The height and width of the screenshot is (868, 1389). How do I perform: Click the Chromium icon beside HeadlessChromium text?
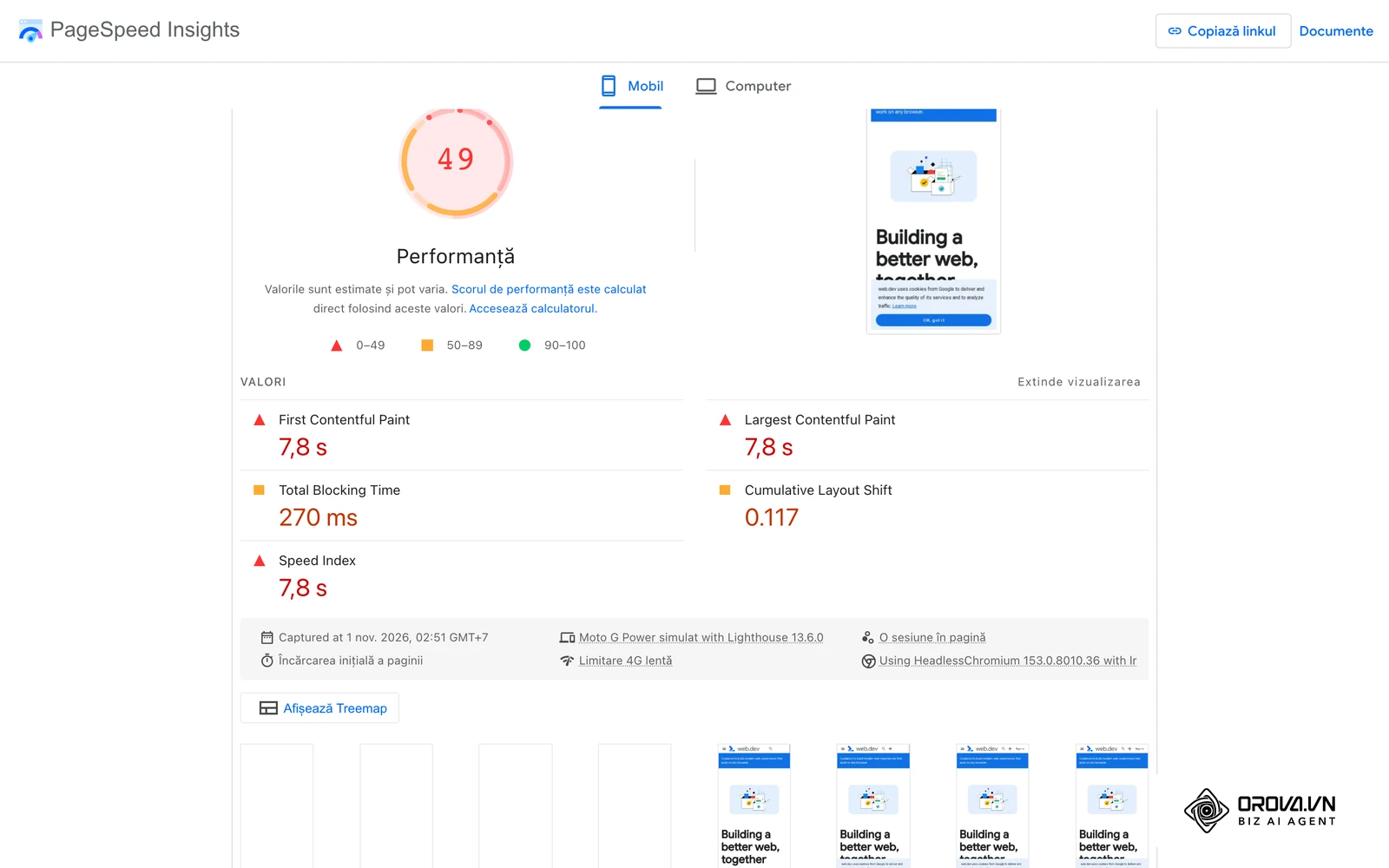coord(868,661)
